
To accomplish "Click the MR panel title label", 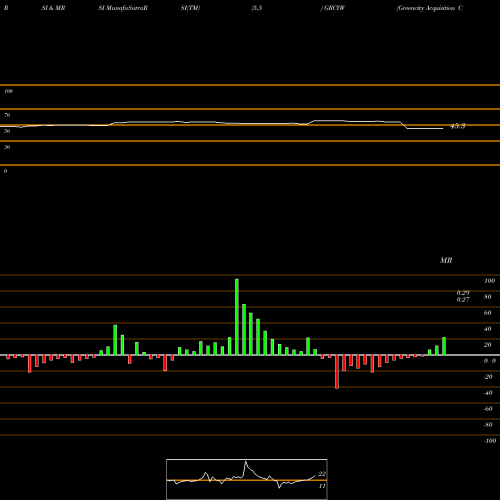I will point(446,260).
